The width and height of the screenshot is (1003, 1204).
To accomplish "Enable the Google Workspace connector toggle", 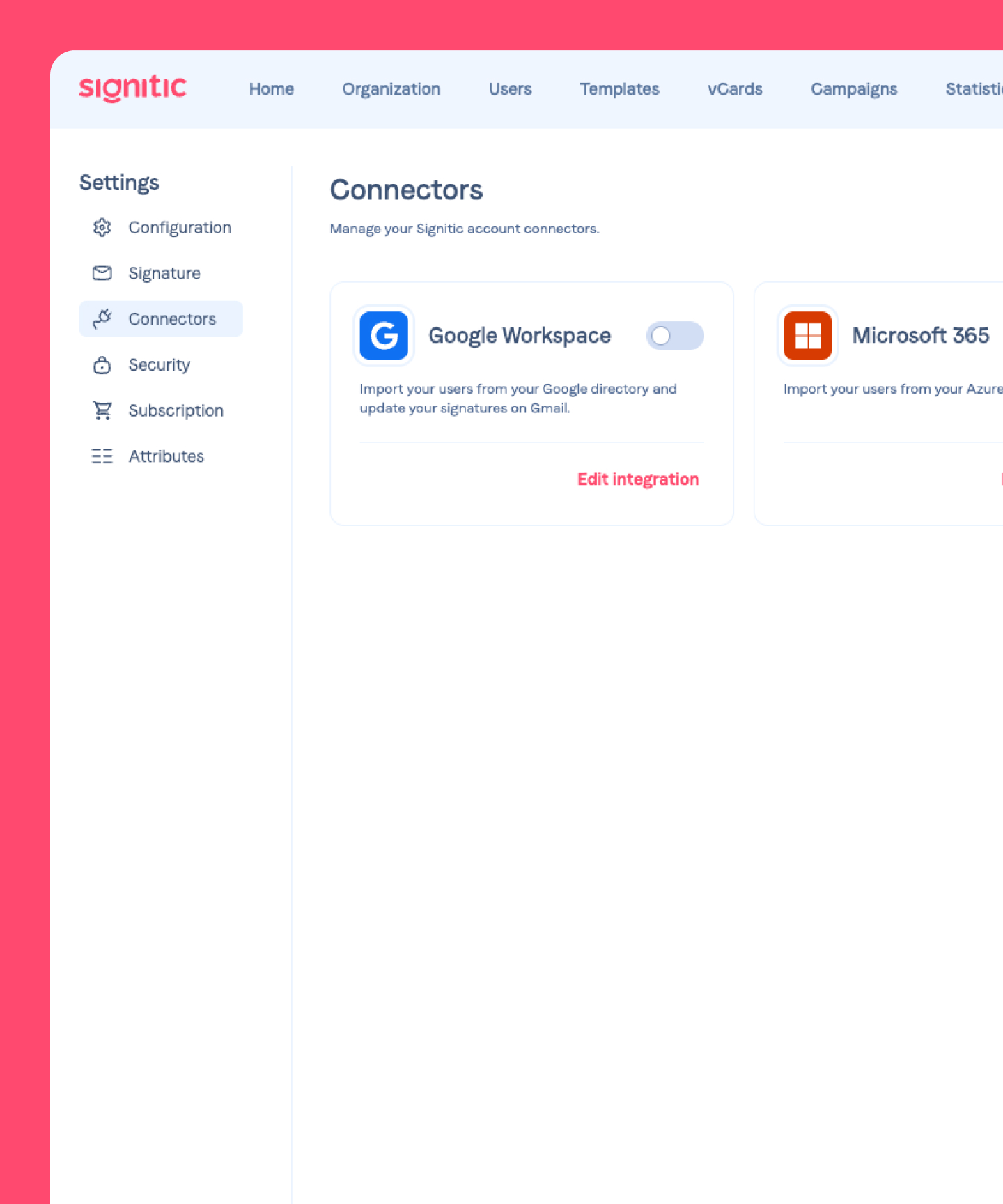I will [675, 336].
